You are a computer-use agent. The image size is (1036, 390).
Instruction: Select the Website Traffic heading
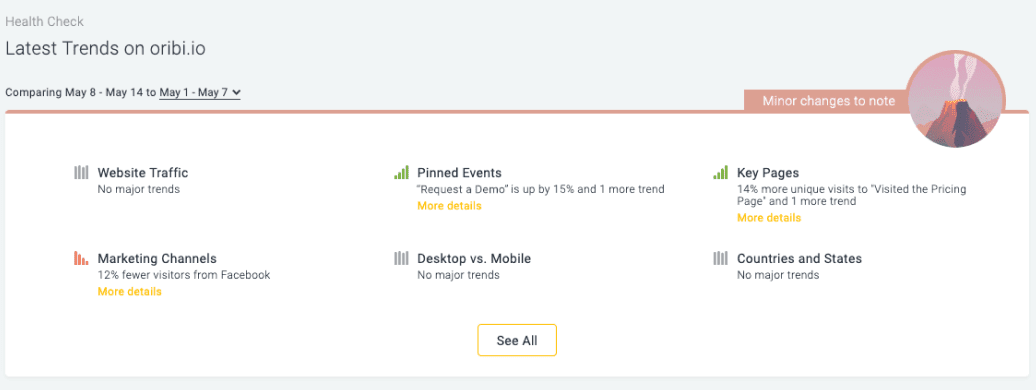tap(143, 173)
